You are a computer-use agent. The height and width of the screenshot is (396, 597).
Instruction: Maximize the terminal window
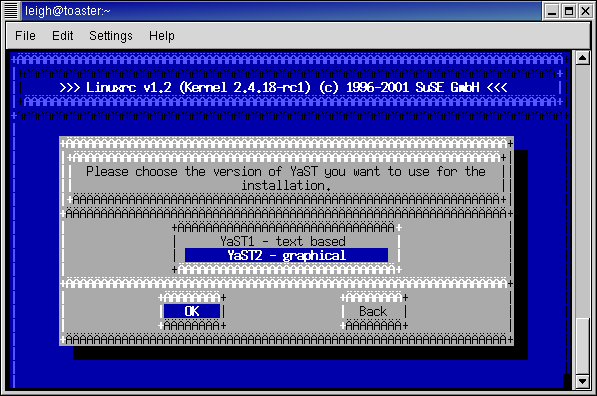pos(569,11)
